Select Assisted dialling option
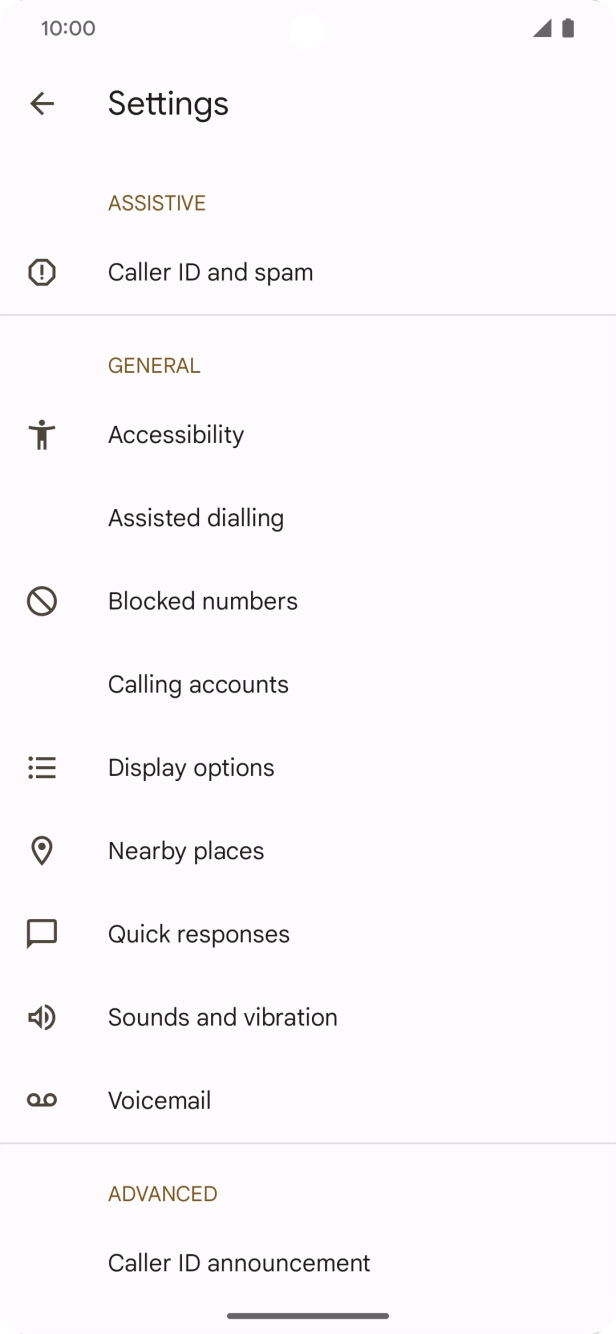 [196, 518]
